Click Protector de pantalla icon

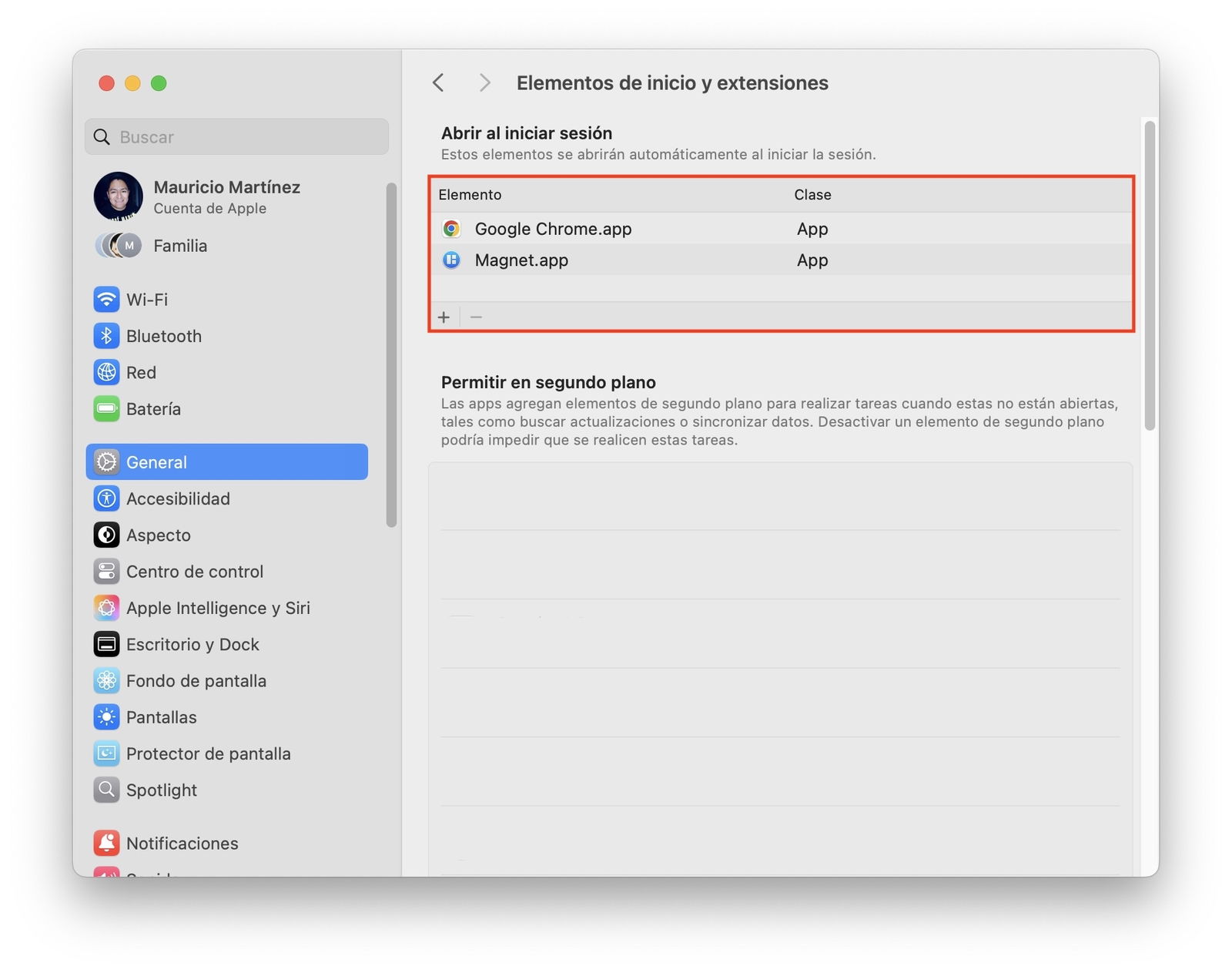pos(106,753)
